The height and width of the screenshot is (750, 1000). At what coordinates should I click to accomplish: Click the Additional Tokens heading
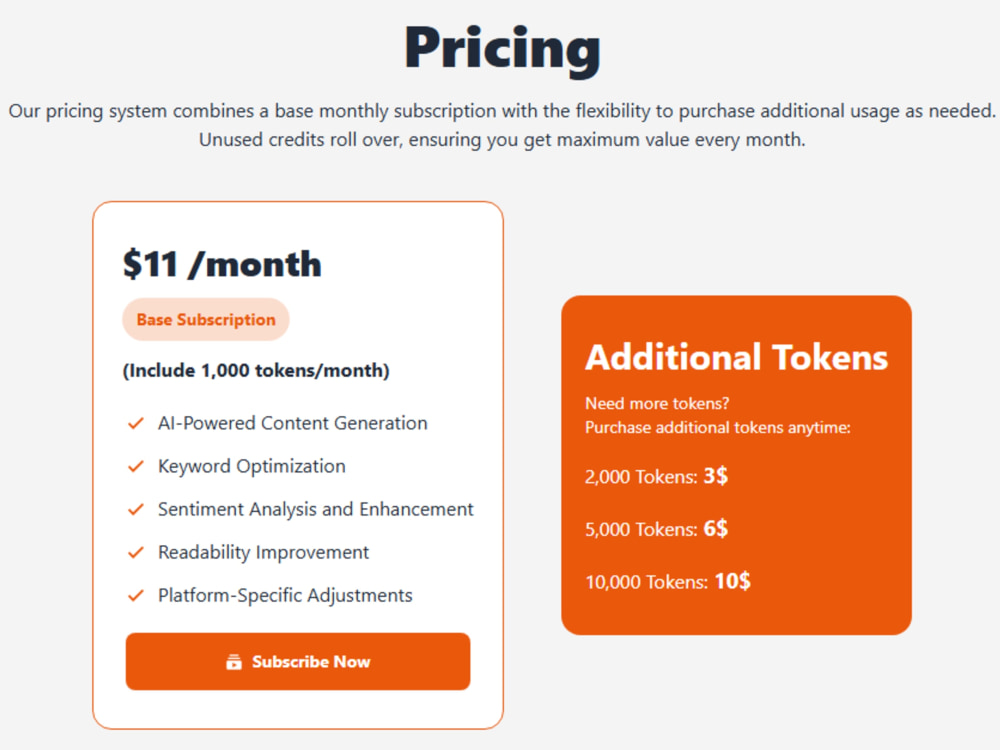737,357
